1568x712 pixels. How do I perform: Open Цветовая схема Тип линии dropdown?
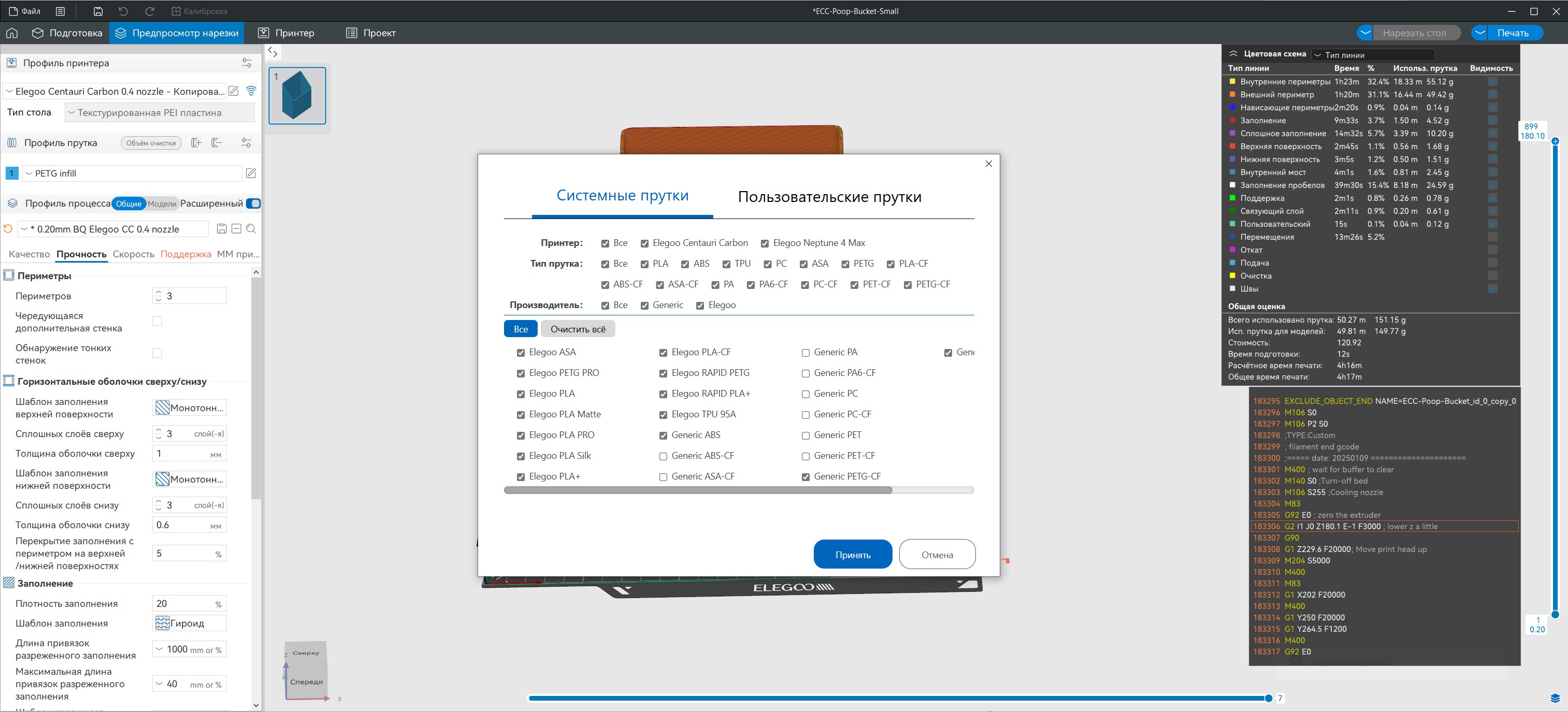1373,55
